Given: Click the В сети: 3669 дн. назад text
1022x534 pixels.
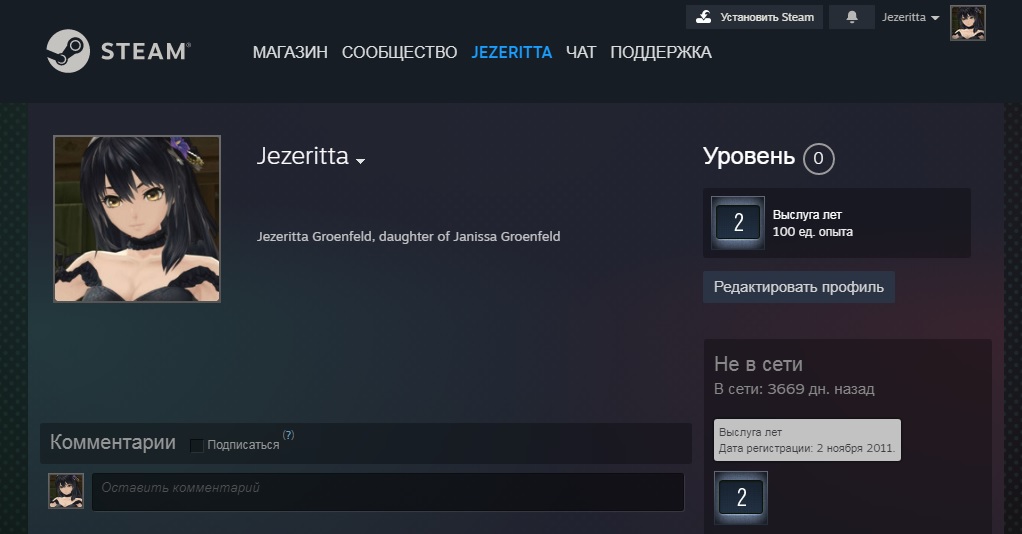Looking at the screenshot, I should point(794,389).
